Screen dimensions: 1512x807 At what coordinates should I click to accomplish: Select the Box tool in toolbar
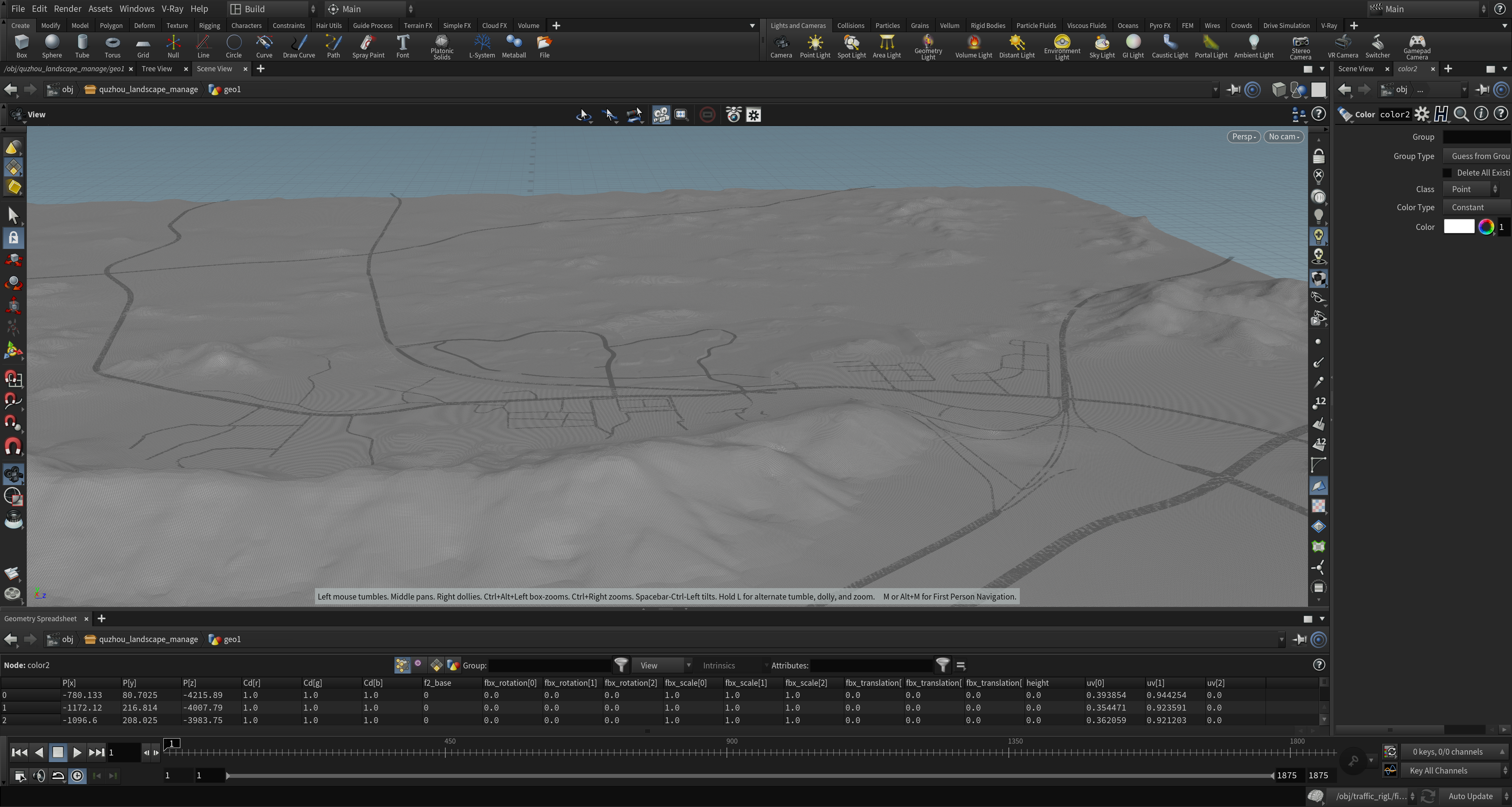tap(20, 44)
